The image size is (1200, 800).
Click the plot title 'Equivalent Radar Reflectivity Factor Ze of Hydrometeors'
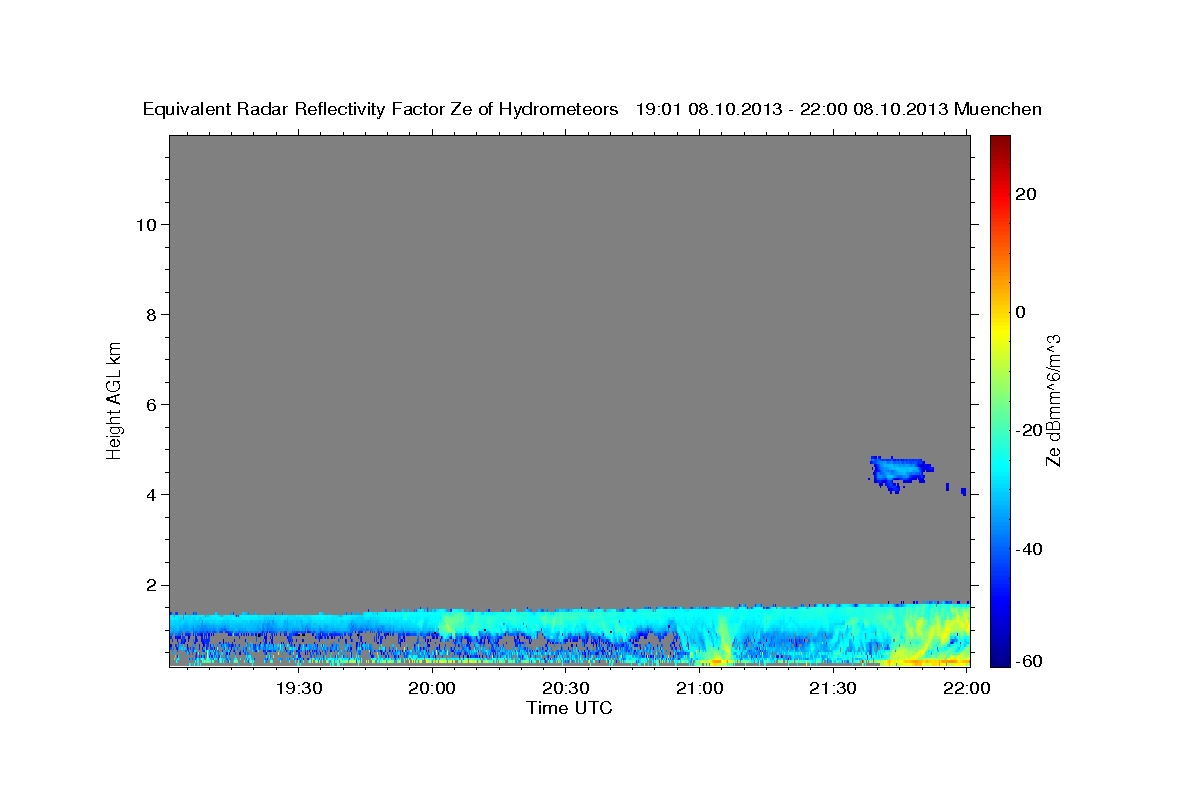(x=381, y=109)
